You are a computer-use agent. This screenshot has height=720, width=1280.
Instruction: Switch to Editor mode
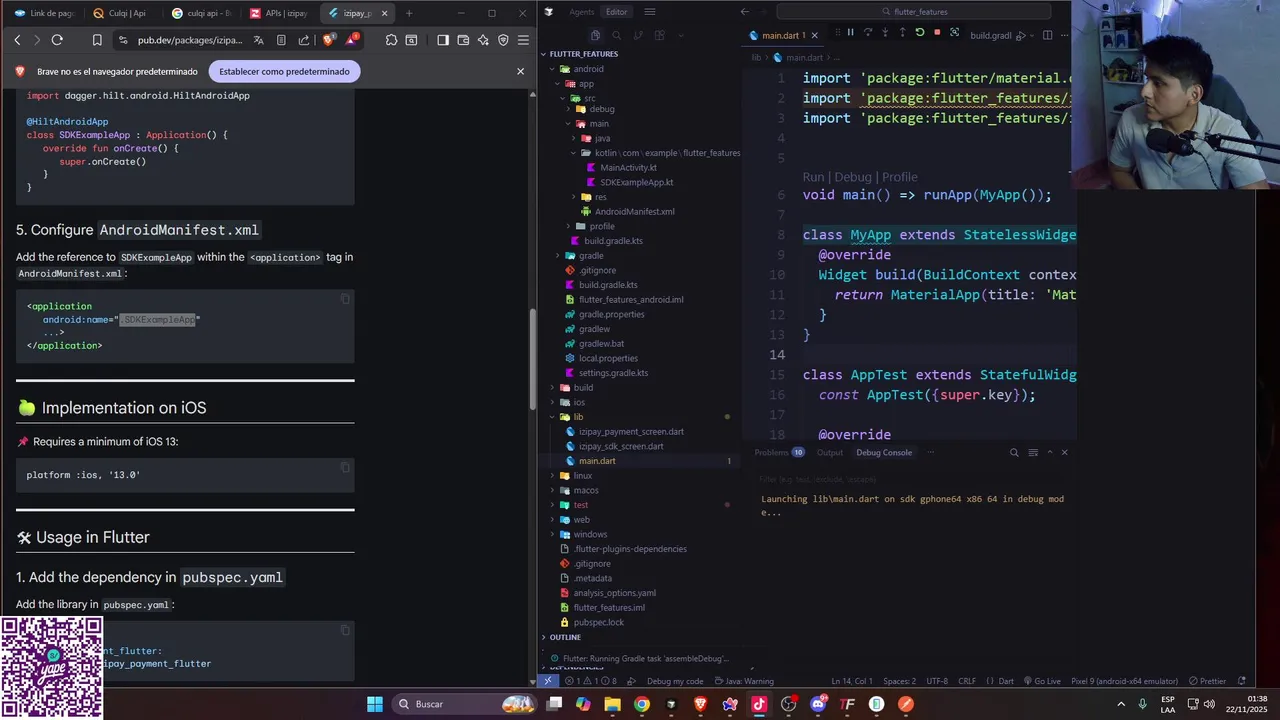pos(617,12)
